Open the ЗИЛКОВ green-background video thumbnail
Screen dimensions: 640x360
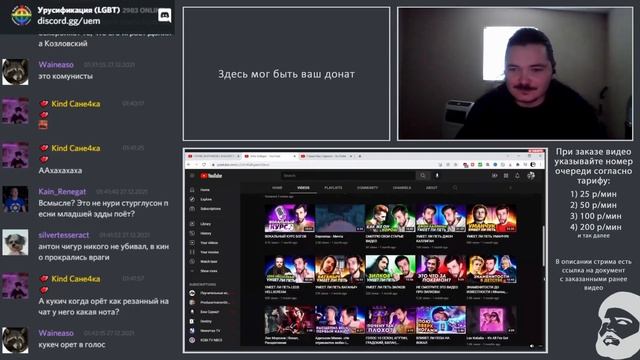(390, 269)
